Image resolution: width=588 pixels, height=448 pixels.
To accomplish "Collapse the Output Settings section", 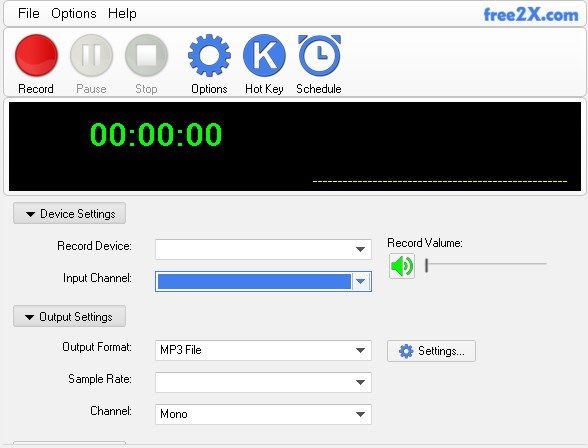I will click(69, 316).
